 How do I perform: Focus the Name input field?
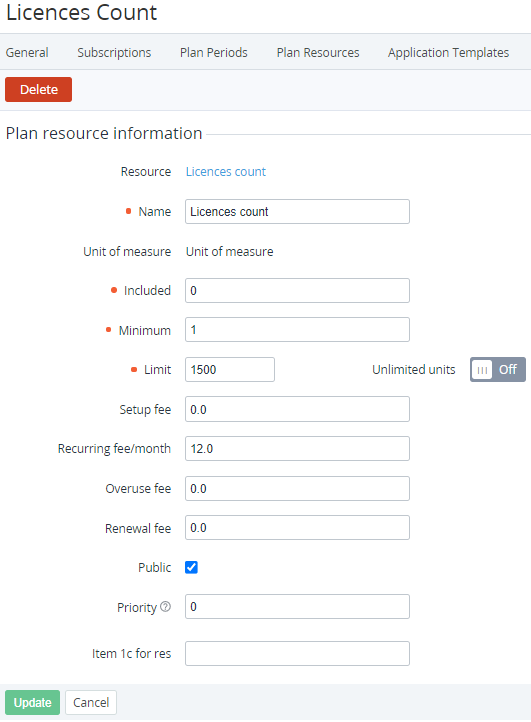click(x=297, y=212)
